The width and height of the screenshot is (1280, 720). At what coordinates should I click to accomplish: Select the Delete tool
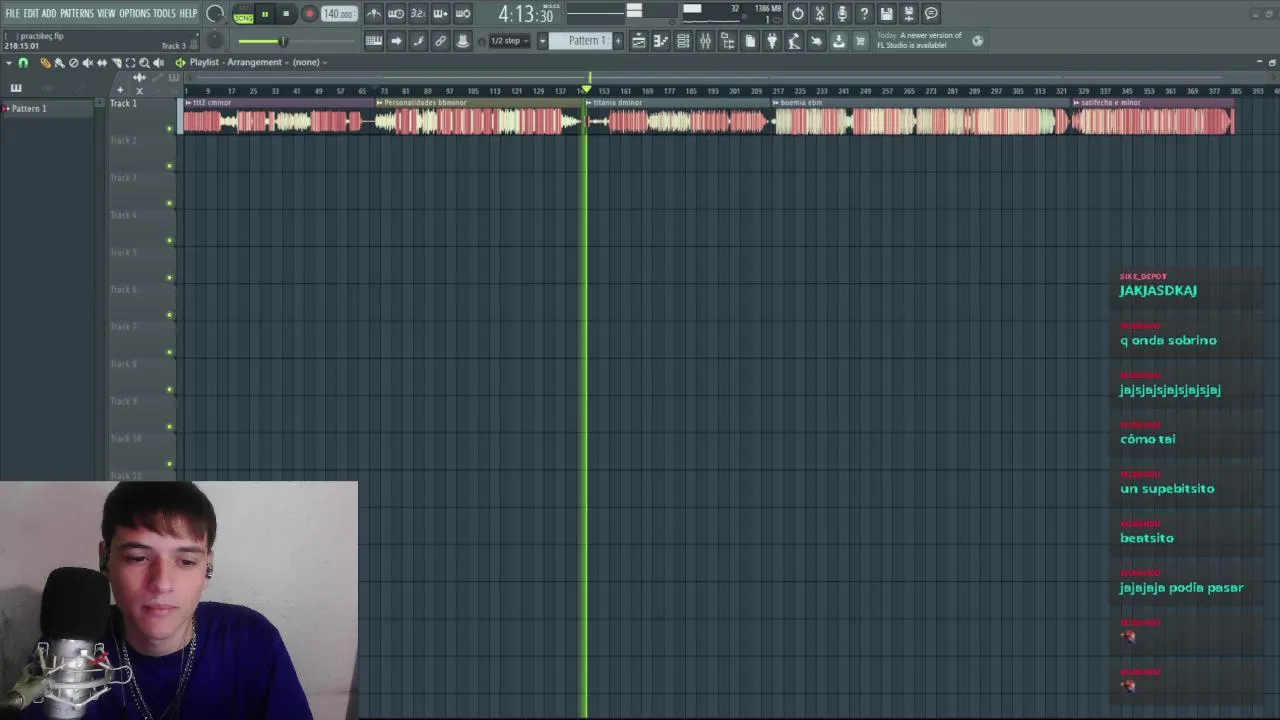(73, 63)
